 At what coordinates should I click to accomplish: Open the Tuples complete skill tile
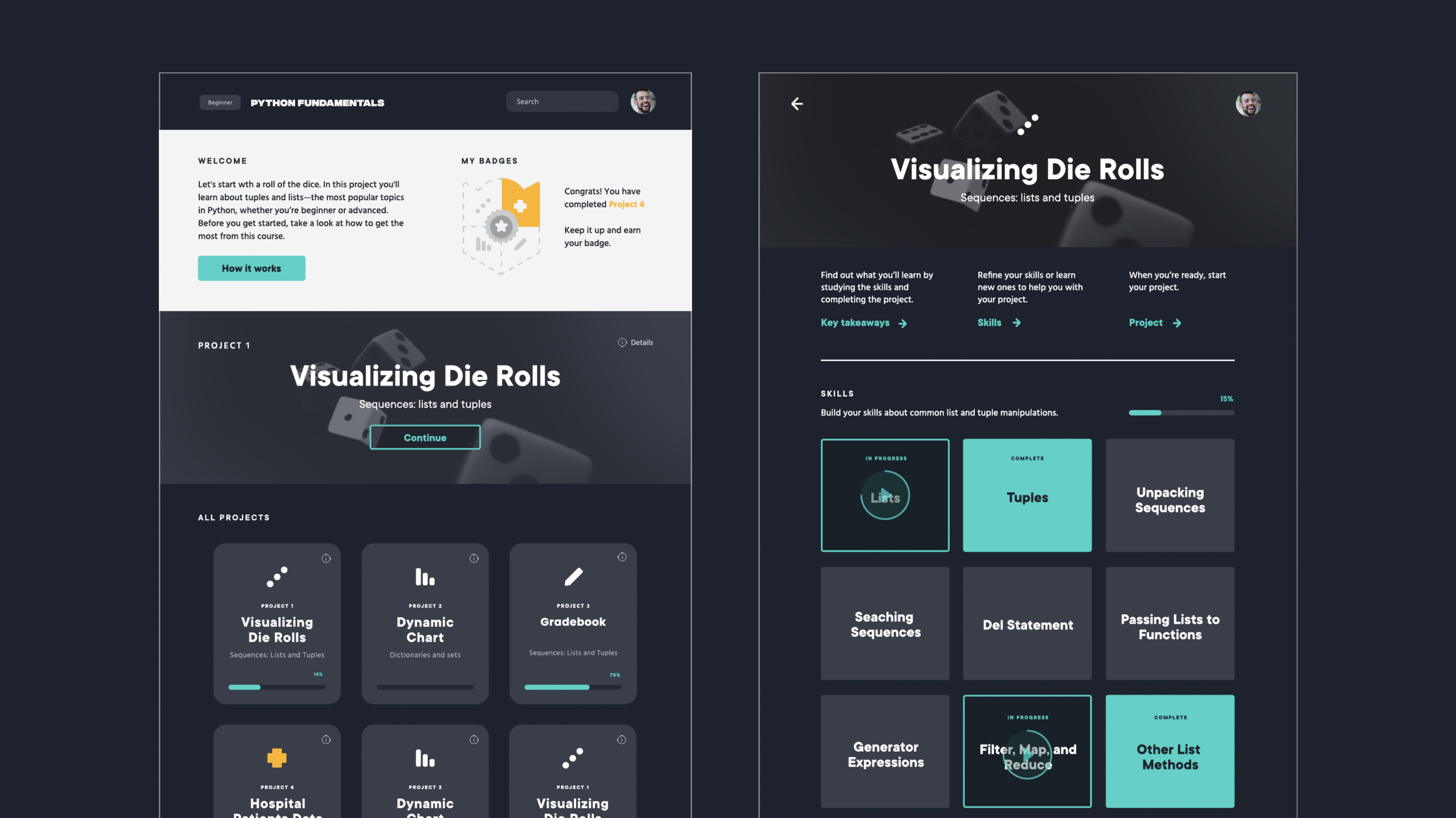(1027, 495)
